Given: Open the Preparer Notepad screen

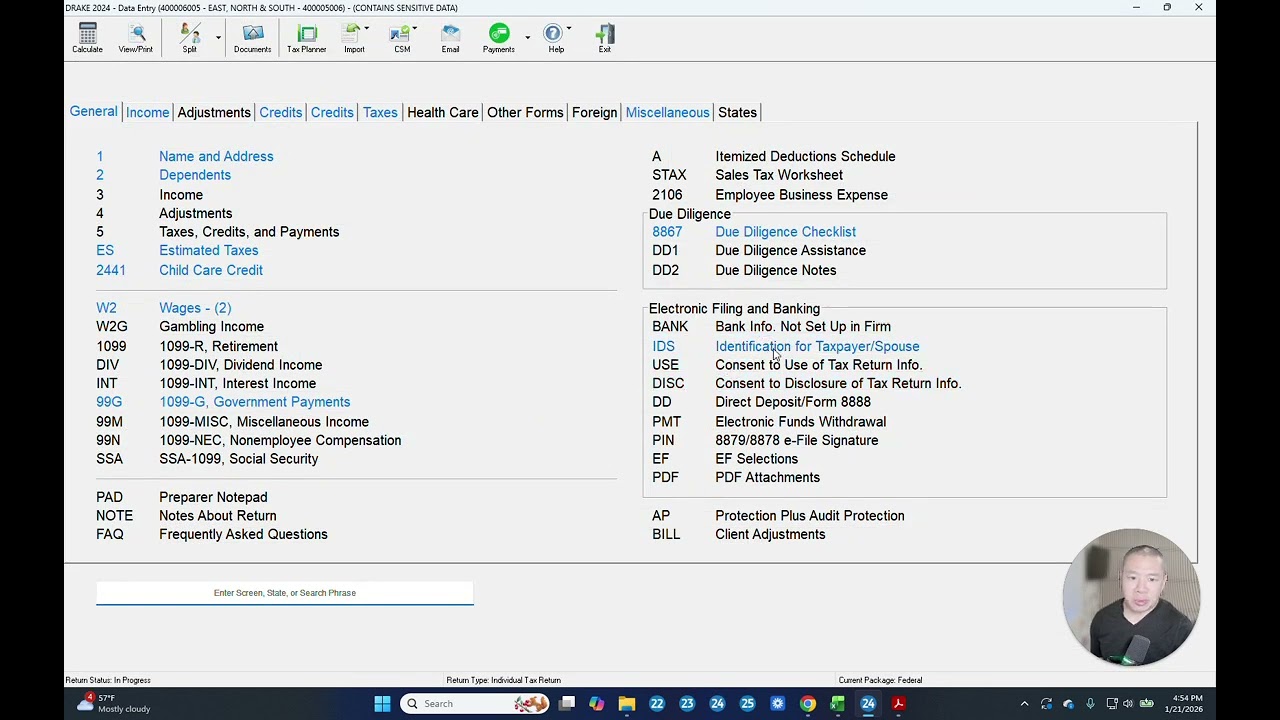Looking at the screenshot, I should point(213,497).
